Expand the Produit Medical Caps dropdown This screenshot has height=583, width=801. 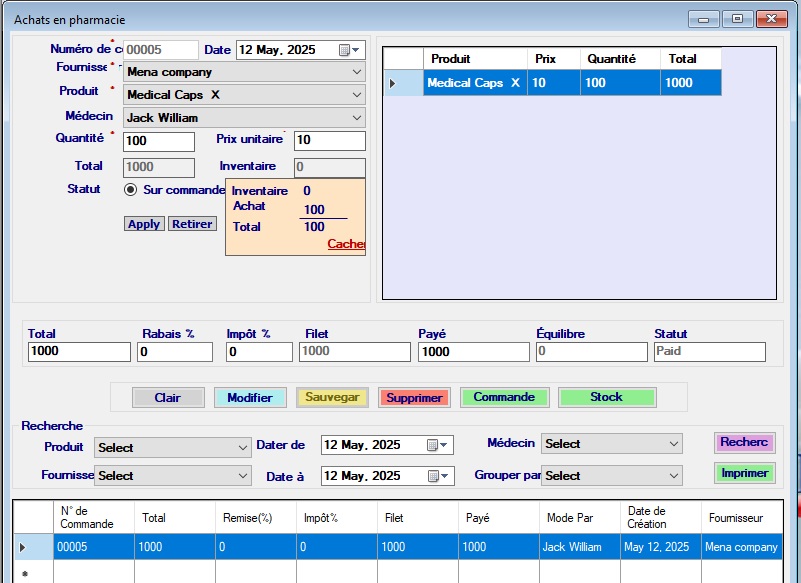[357, 95]
